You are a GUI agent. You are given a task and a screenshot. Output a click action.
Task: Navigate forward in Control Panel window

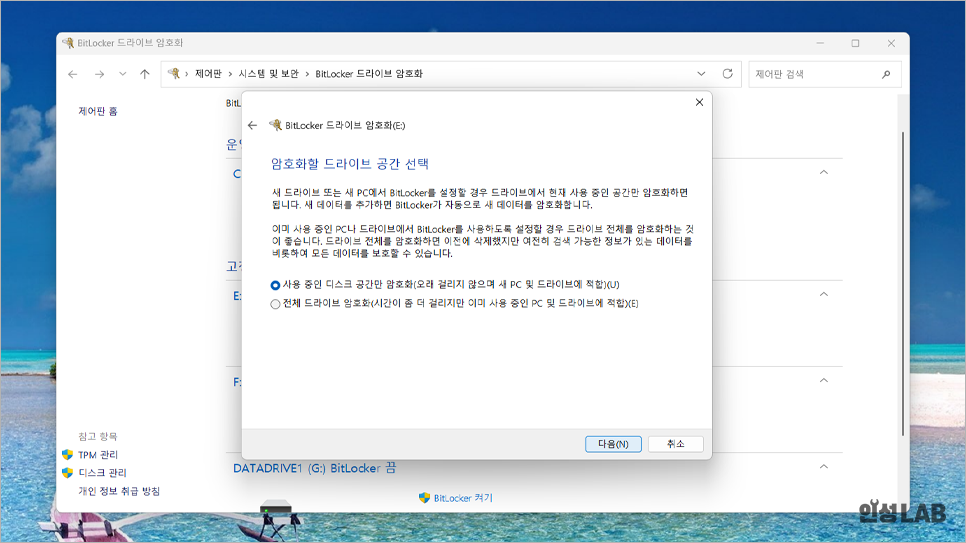tap(99, 74)
